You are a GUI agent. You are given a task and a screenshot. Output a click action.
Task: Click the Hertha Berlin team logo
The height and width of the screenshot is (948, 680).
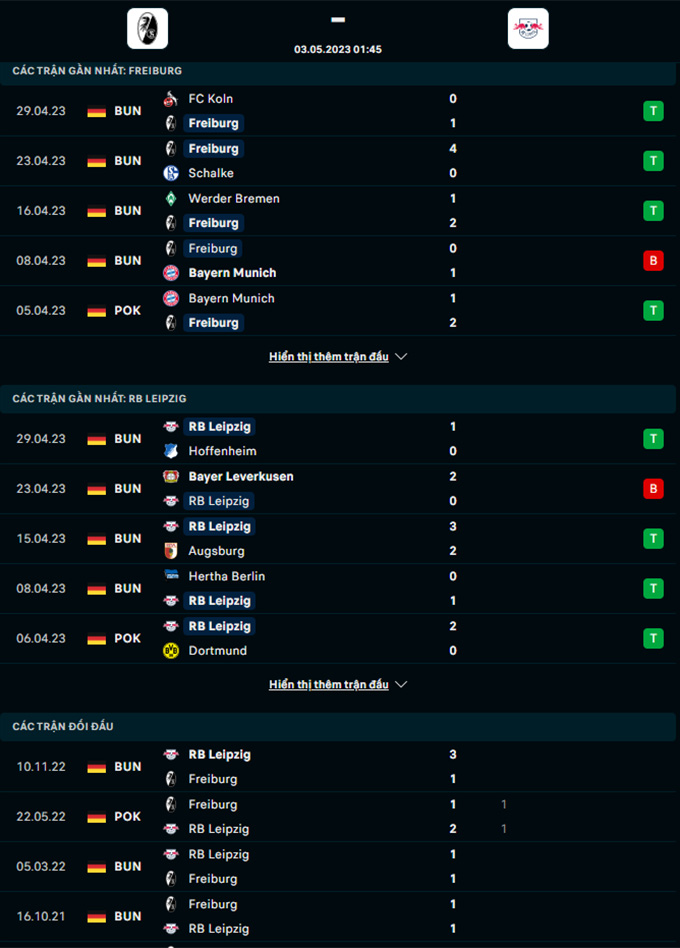171,576
